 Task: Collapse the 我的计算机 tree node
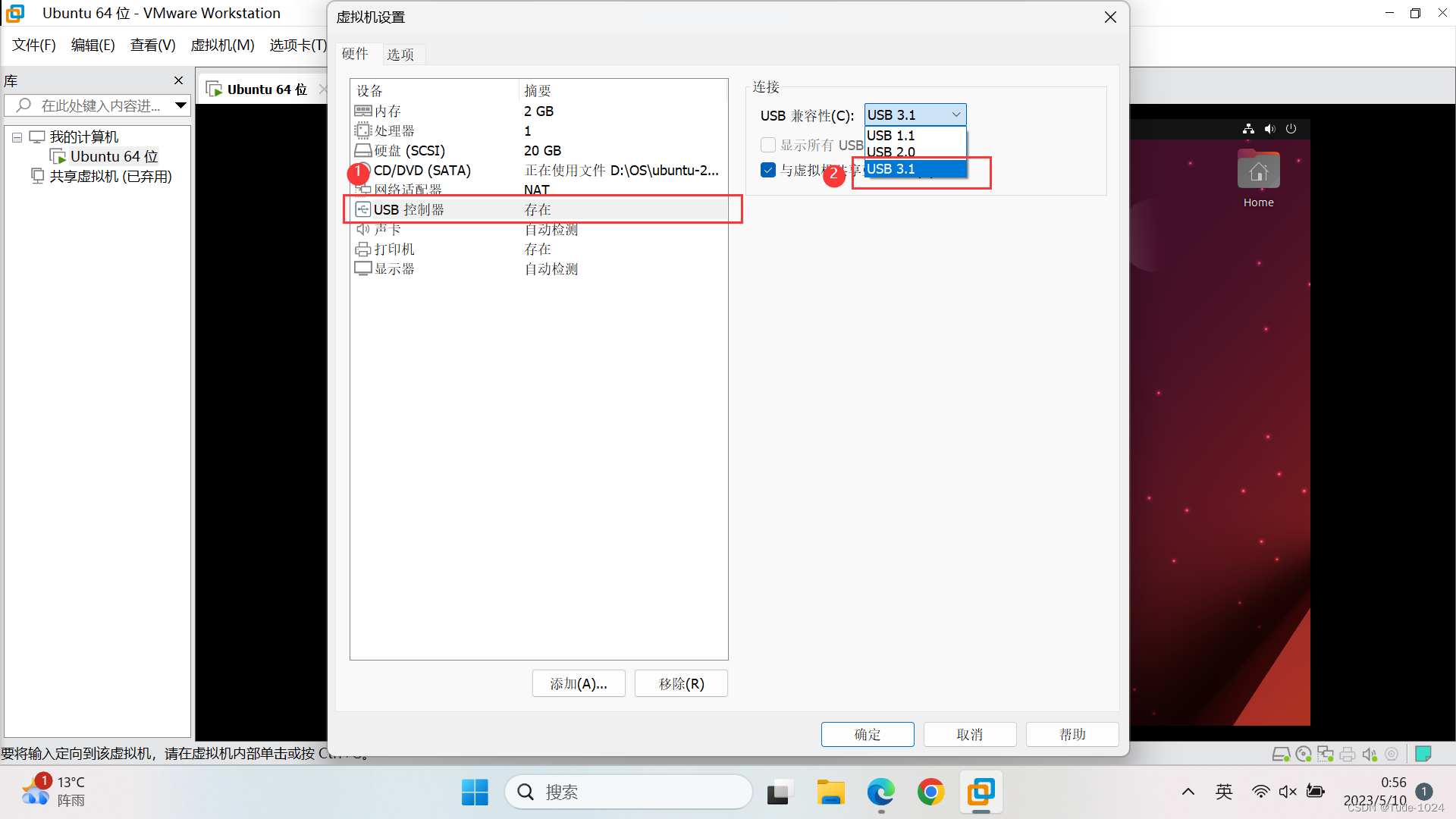pos(17,137)
